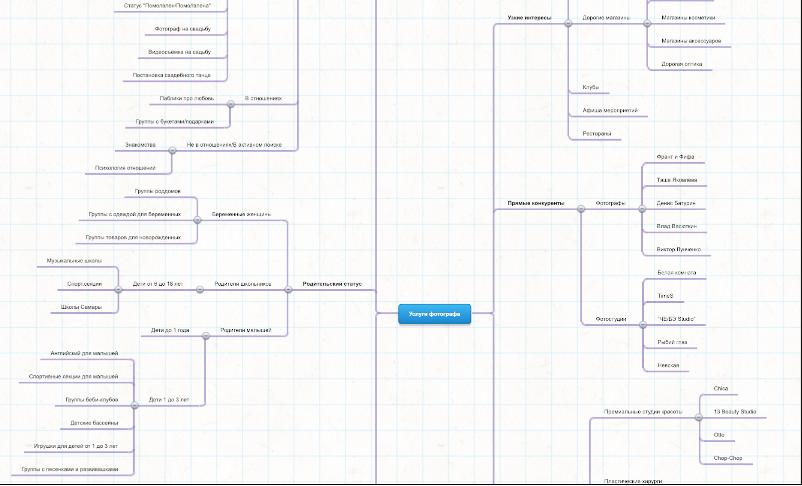The height and width of the screenshot is (486, 802).
Task: Collapse the 'Прямые конкуренты' branch circle
Action: 581,210
